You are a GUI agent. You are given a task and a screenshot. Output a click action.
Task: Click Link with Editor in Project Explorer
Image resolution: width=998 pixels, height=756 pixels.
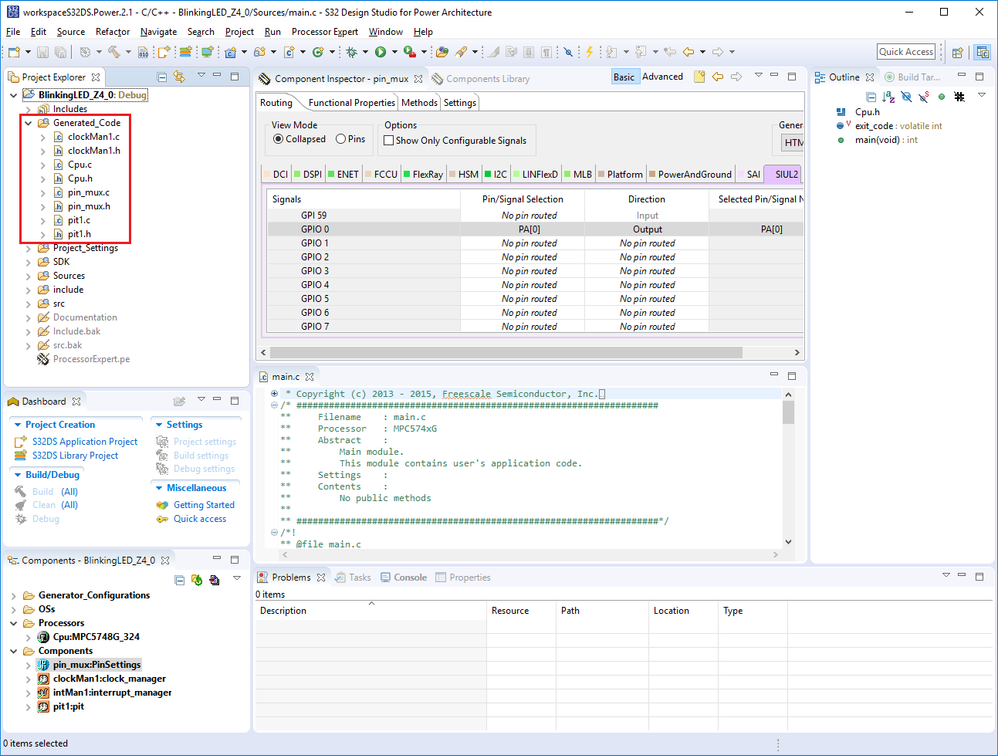pyautogui.click(x=180, y=77)
